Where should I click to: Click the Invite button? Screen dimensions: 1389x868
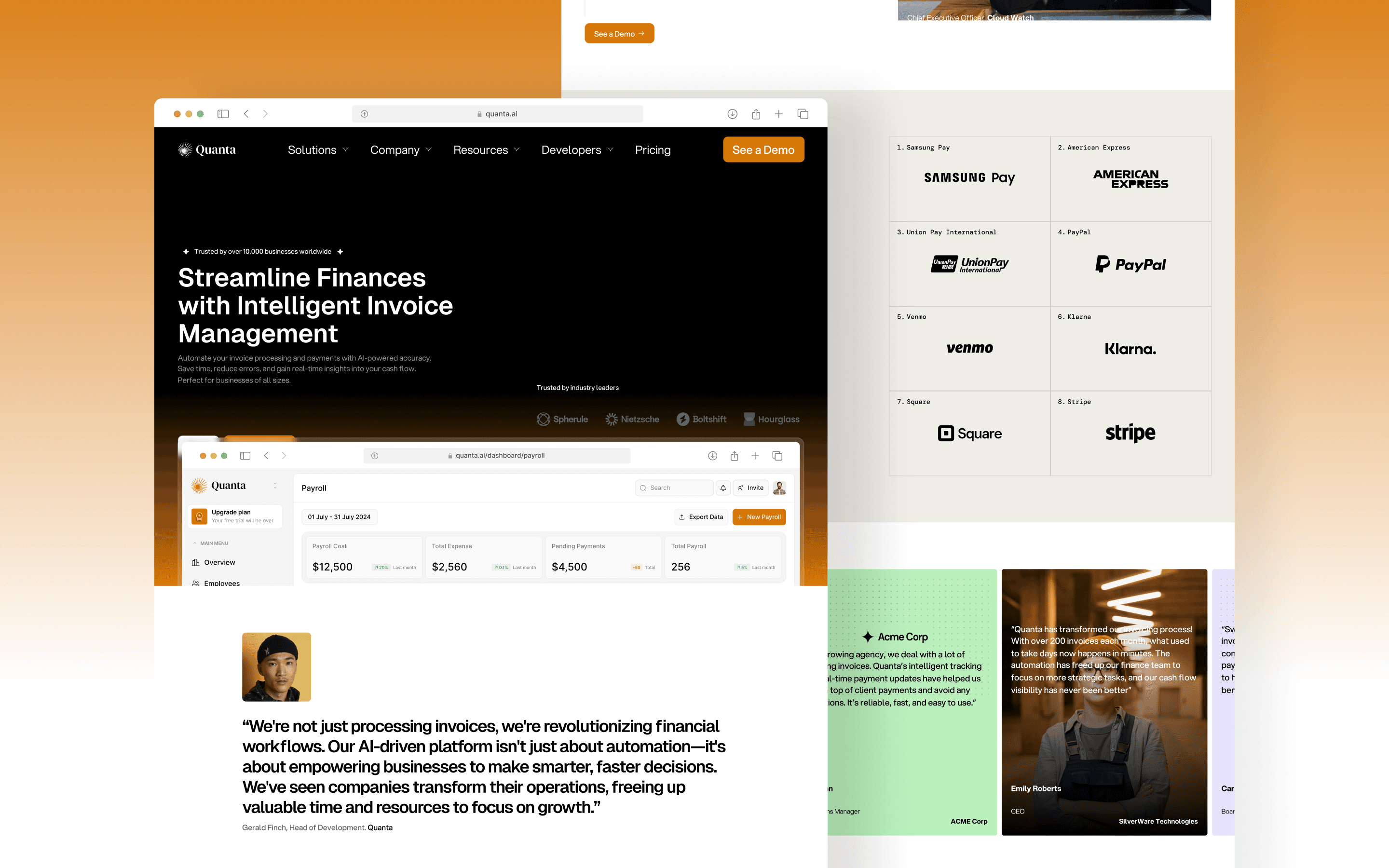click(751, 488)
